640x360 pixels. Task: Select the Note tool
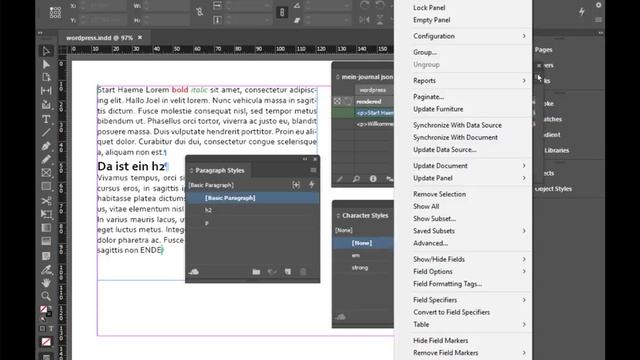pos(46,256)
